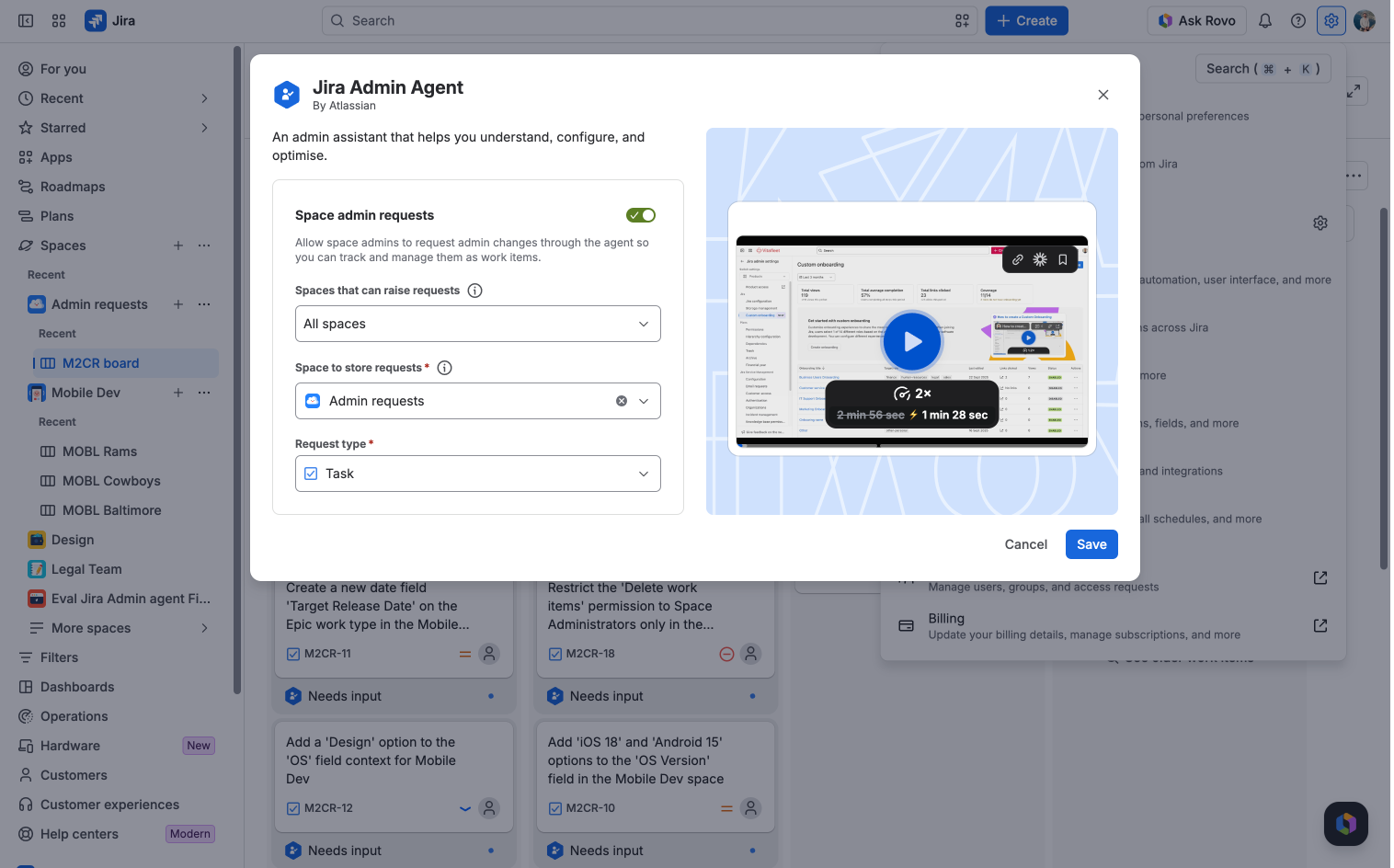This screenshot has width=1394, height=868.
Task: Open Plans in the sidebar
Action: [118, 216]
